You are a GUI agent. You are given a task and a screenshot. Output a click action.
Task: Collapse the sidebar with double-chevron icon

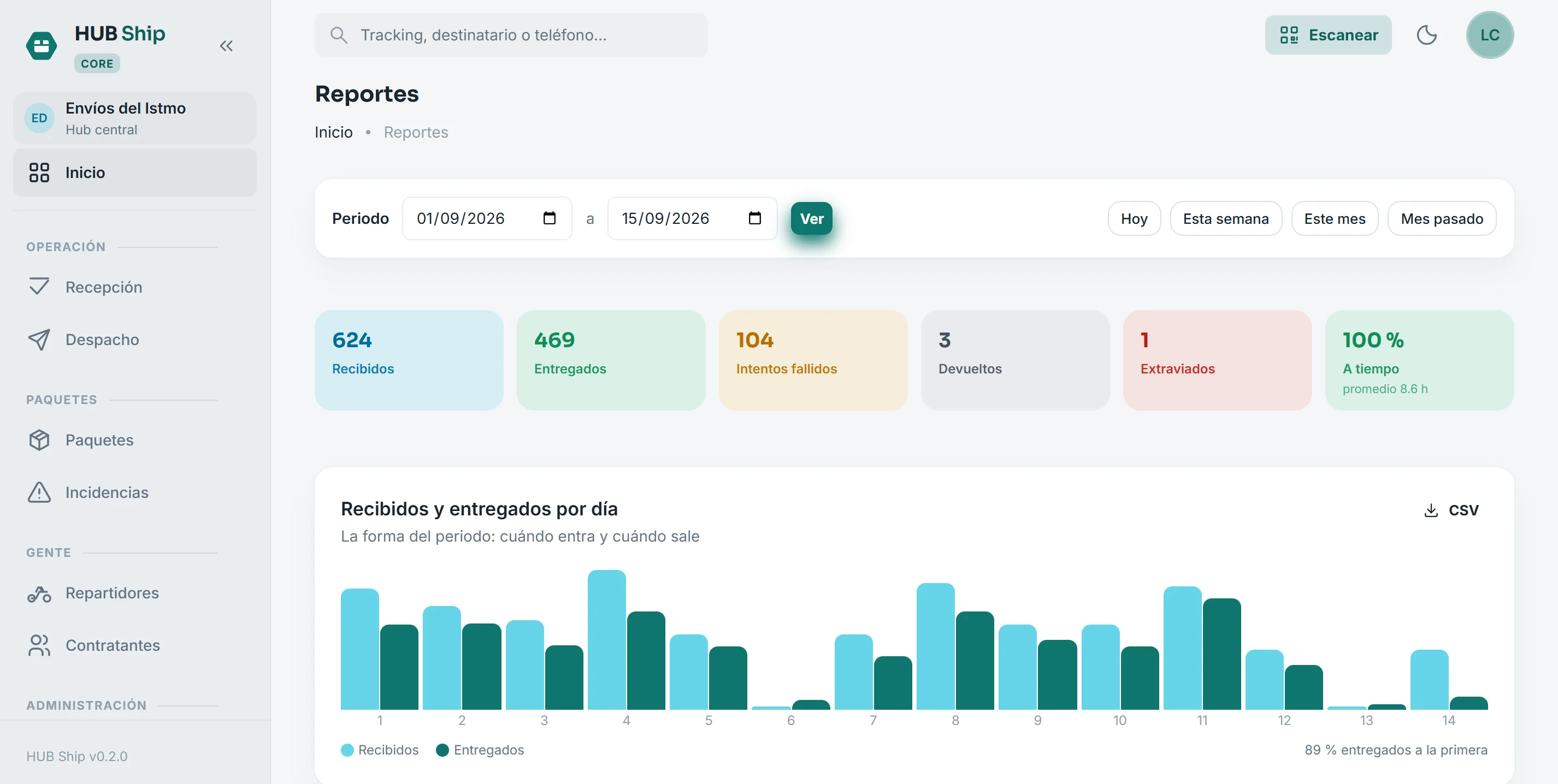[226, 46]
